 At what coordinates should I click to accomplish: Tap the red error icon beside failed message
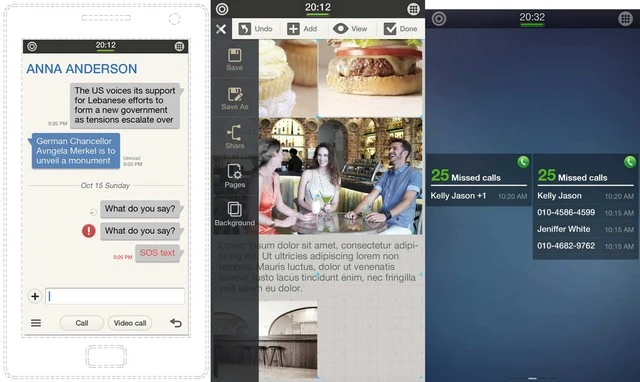point(89,231)
